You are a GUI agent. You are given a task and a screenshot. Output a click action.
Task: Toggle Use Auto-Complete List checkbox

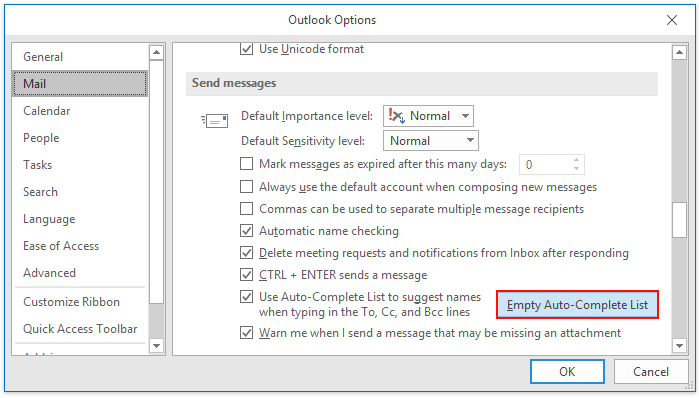[x=247, y=297]
